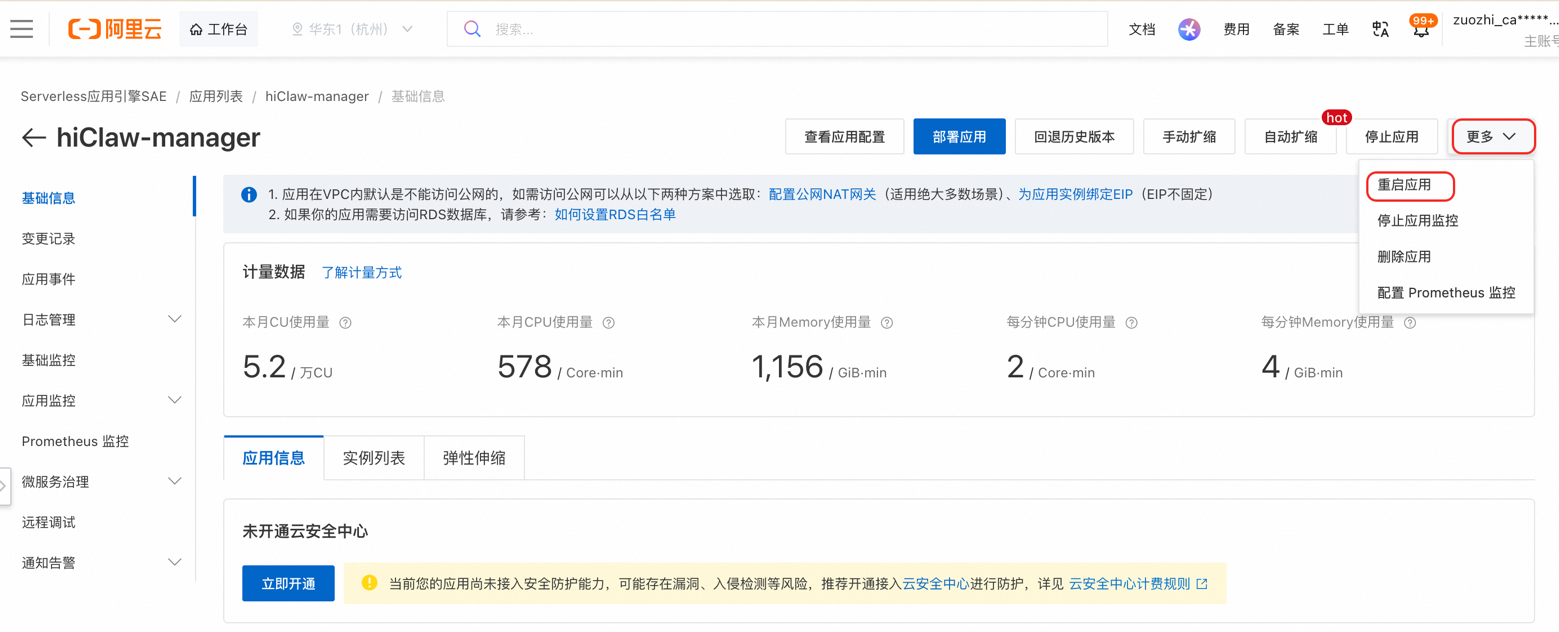
Task: Switch to the 弹性伸缩 tab
Action: [474, 458]
